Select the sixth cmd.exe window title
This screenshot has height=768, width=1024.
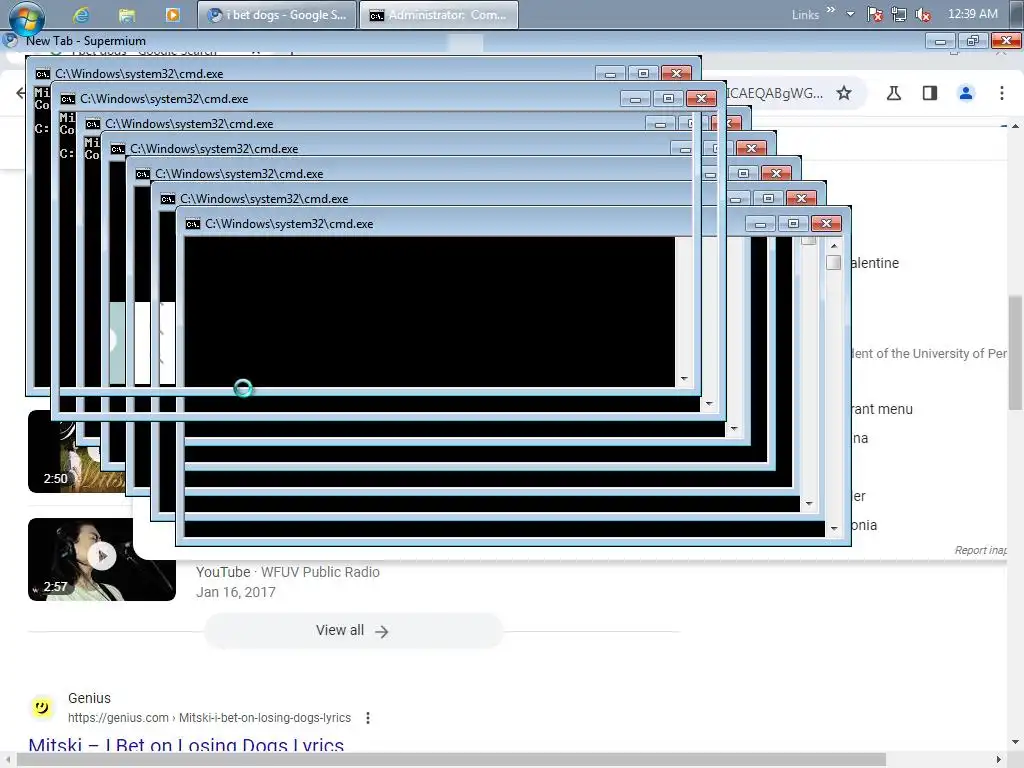(264, 199)
